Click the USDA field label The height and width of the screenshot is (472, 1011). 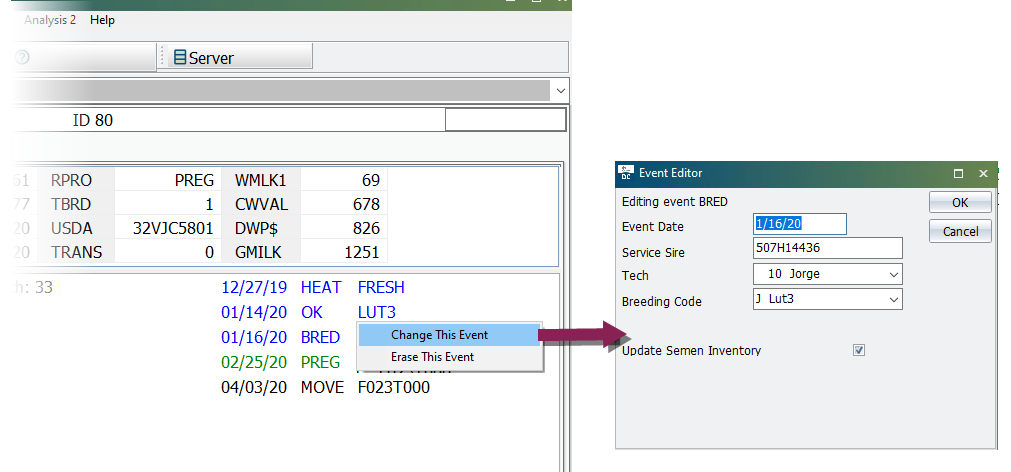click(72, 229)
